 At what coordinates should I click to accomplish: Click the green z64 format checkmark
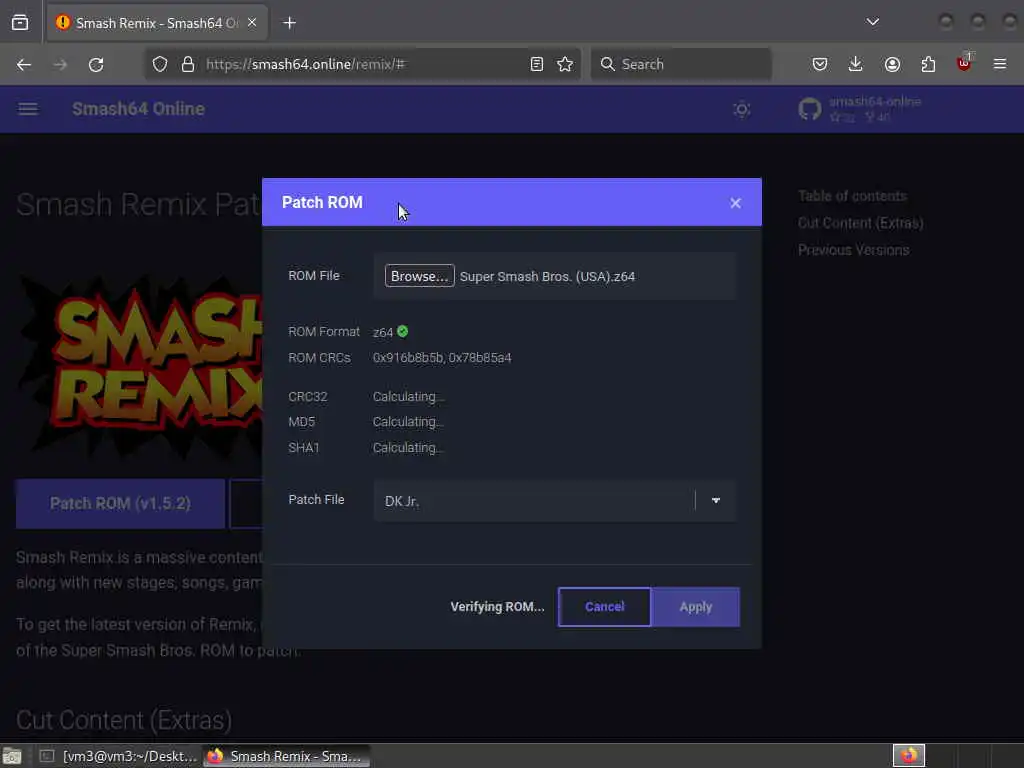[402, 331]
